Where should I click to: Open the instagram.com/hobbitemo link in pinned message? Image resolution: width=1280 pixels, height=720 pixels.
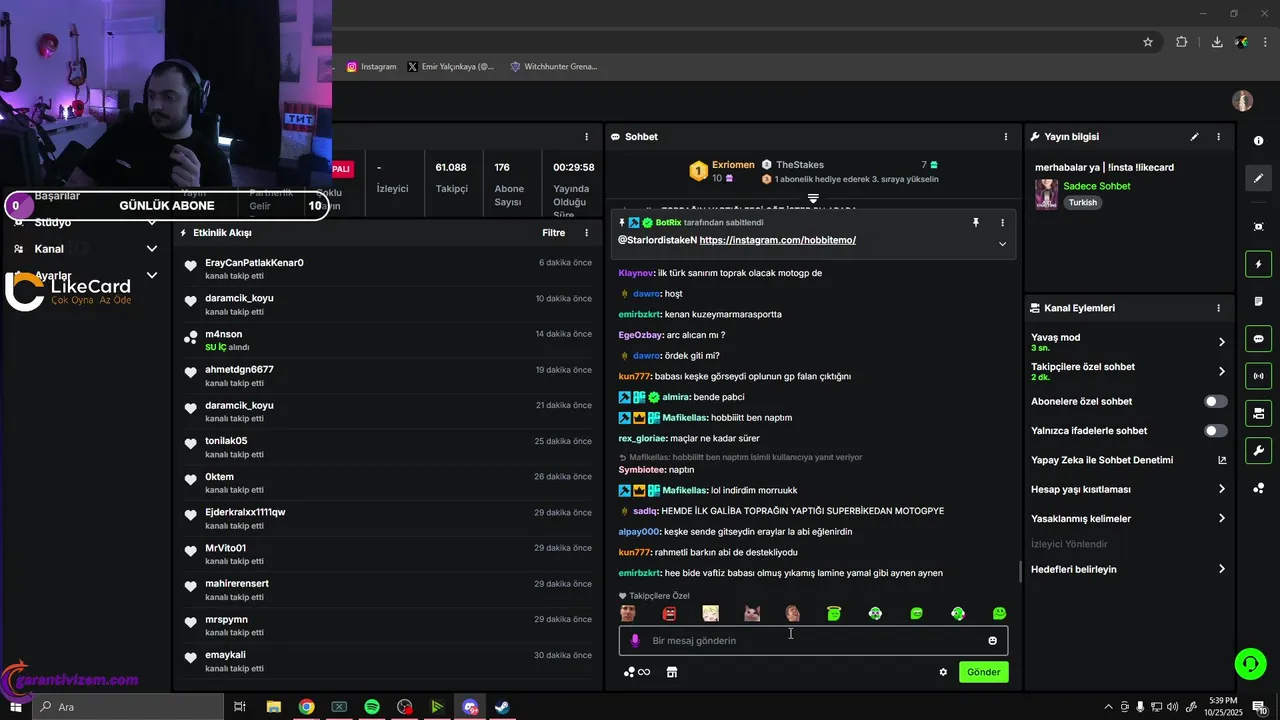777,240
